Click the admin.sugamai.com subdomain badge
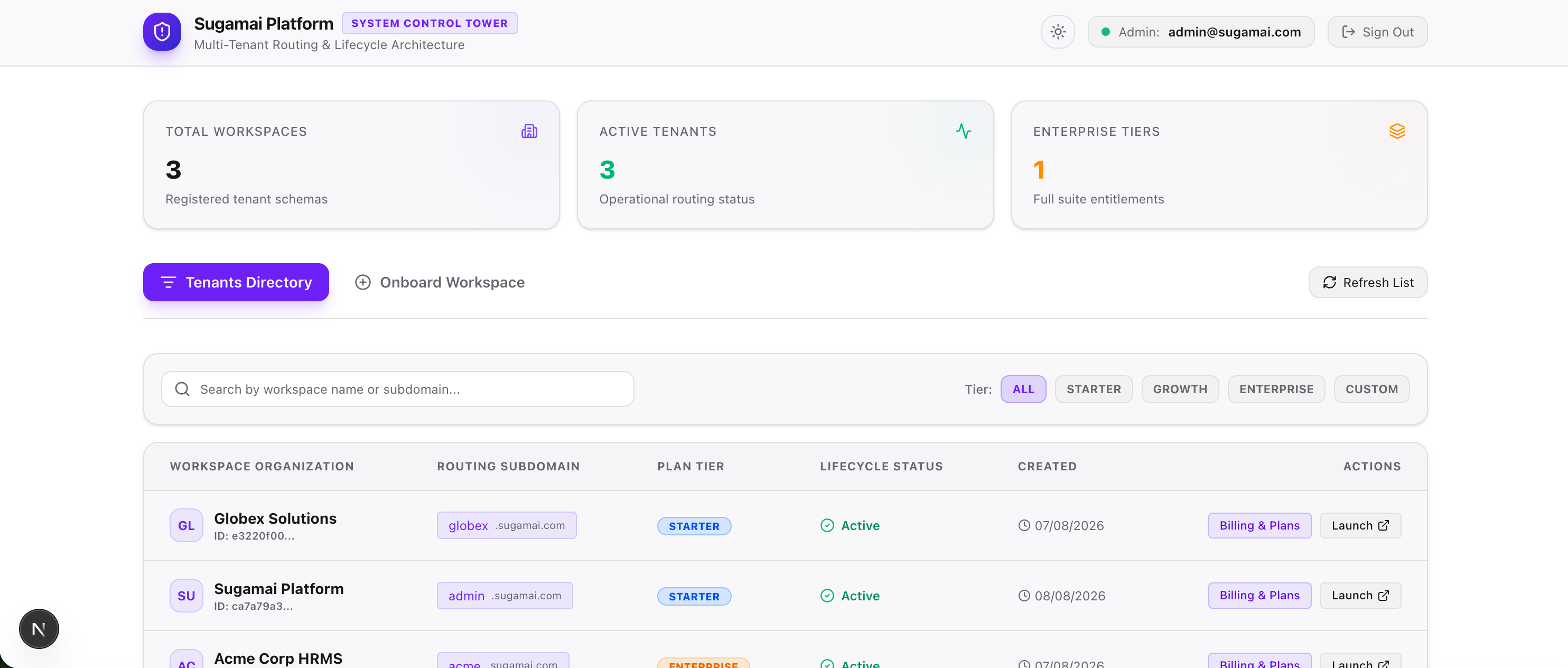 pyautogui.click(x=505, y=596)
